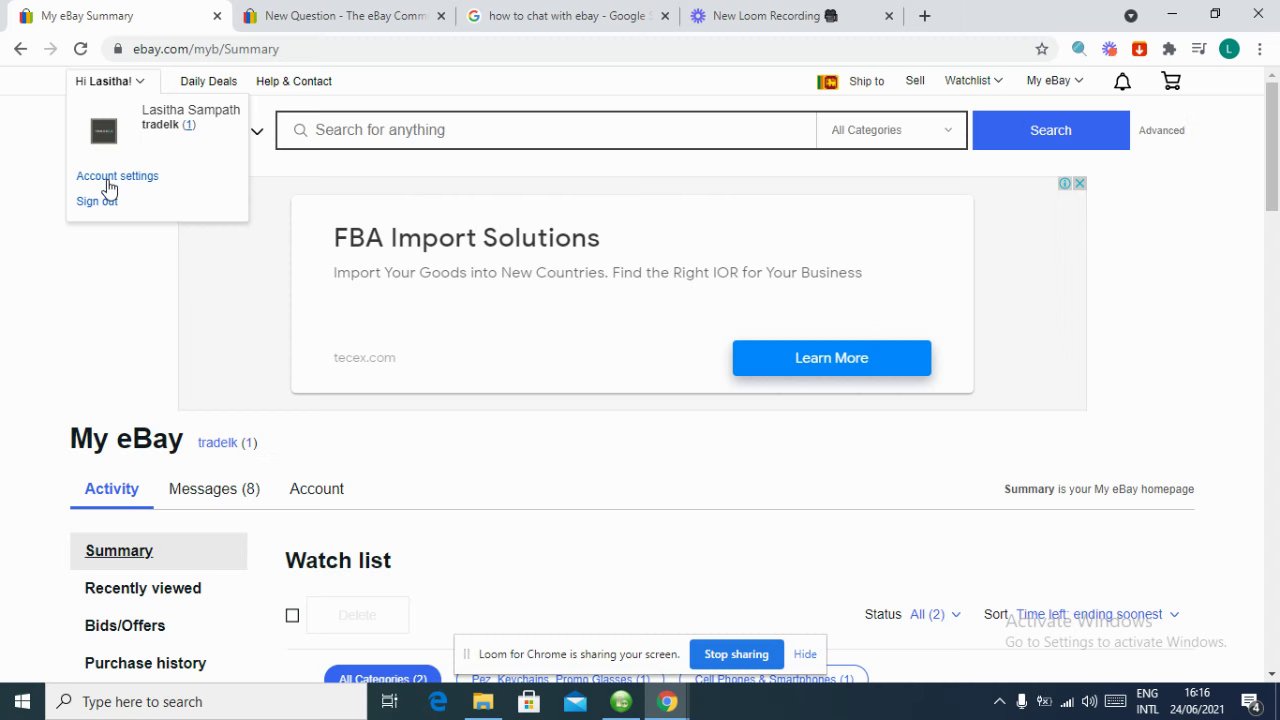This screenshot has width=1280, height=720.
Task: Switch to New Loom Recording tab
Action: (x=791, y=16)
